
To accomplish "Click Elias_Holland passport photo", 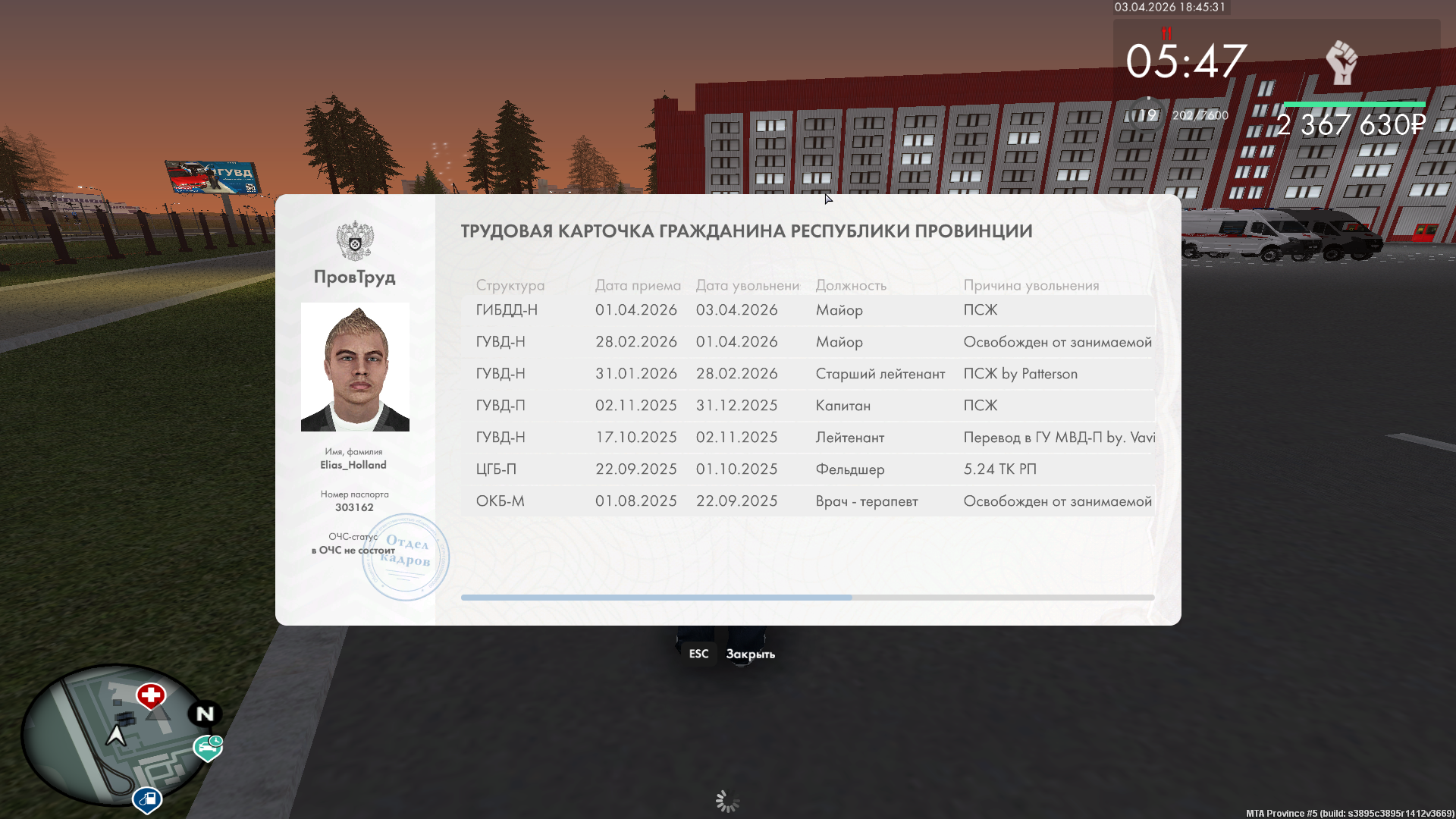I will [x=355, y=367].
